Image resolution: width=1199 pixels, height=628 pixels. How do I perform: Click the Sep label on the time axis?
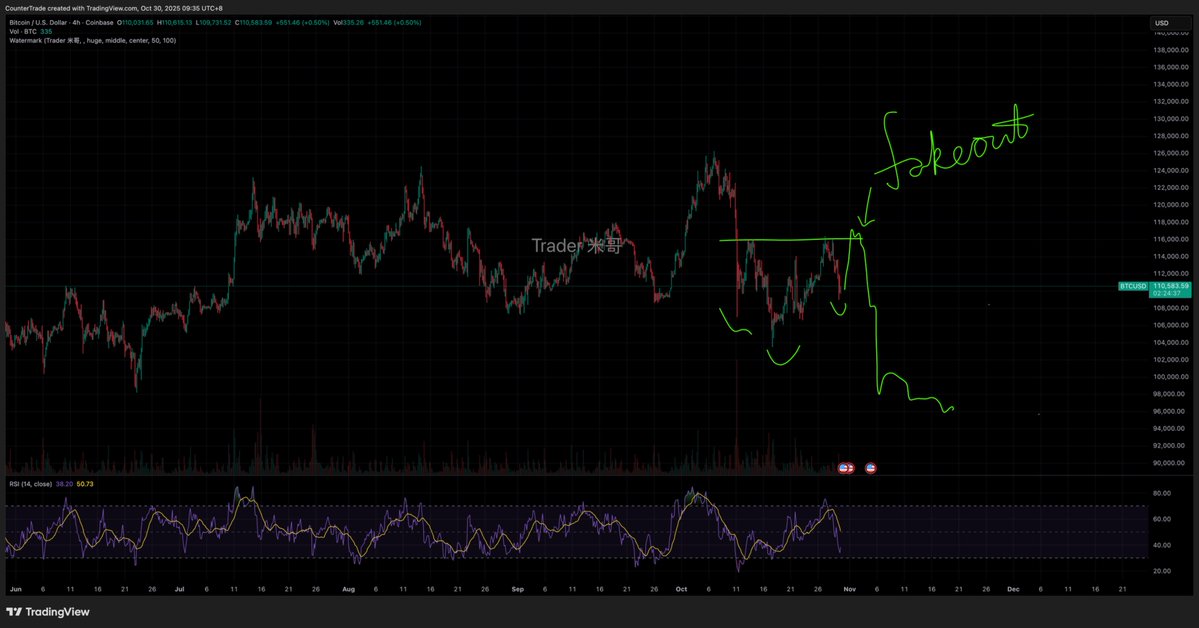(517, 590)
